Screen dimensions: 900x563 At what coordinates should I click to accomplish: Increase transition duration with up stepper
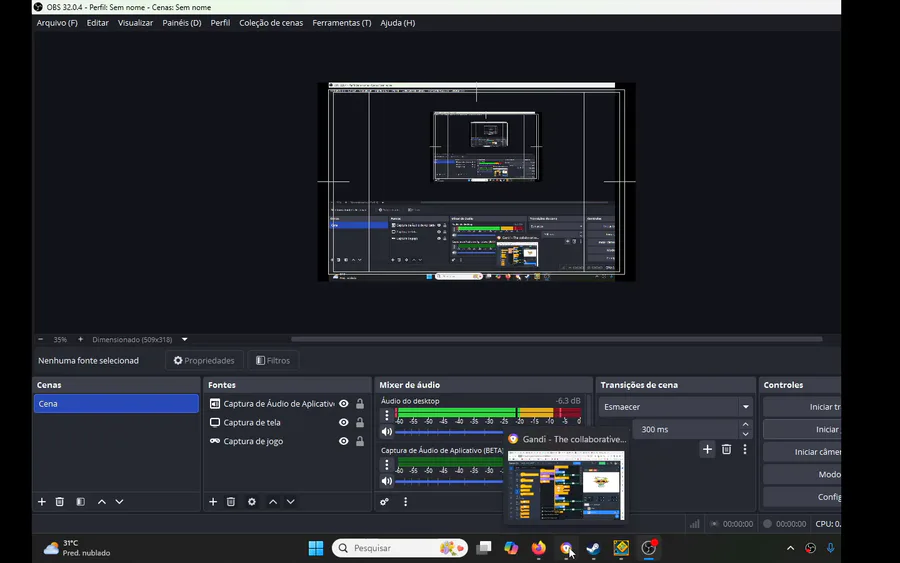click(746, 425)
